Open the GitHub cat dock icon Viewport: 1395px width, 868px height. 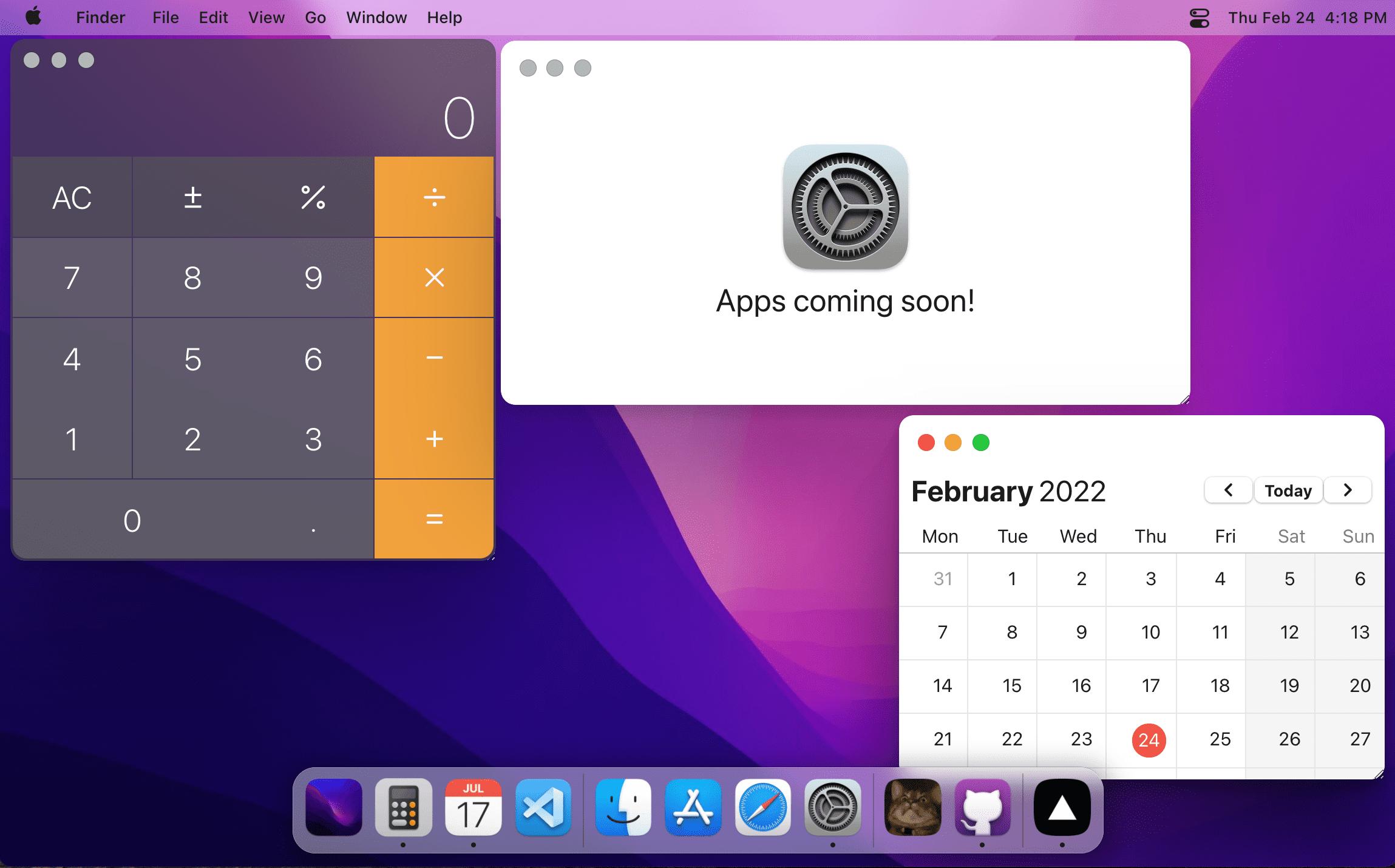pos(982,807)
